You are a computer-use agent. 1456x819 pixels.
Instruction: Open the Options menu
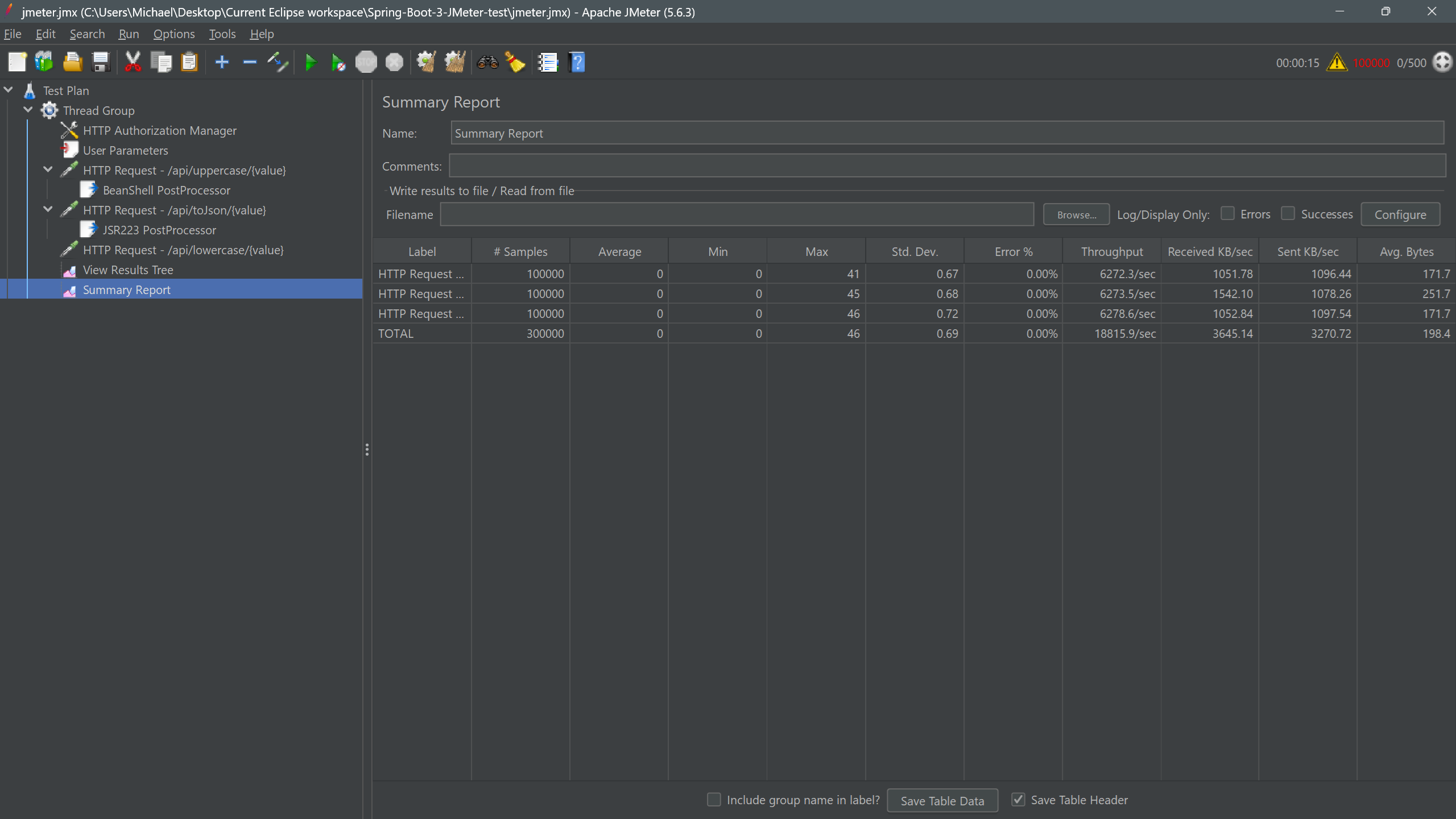coord(174,34)
